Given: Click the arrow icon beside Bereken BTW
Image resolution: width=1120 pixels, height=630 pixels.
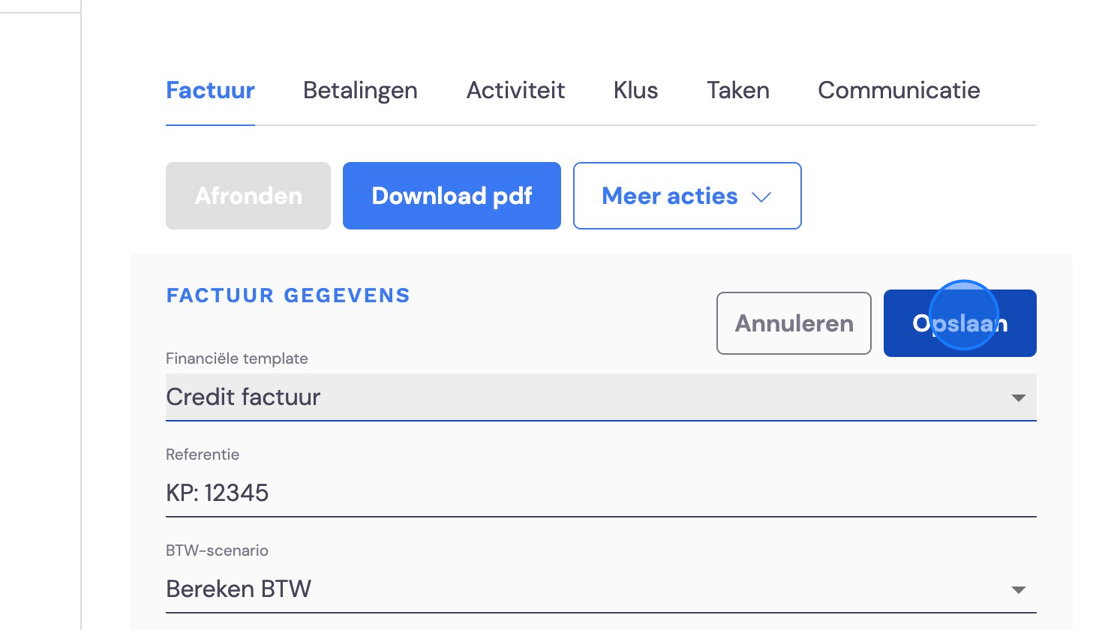Looking at the screenshot, I should tap(1019, 590).
